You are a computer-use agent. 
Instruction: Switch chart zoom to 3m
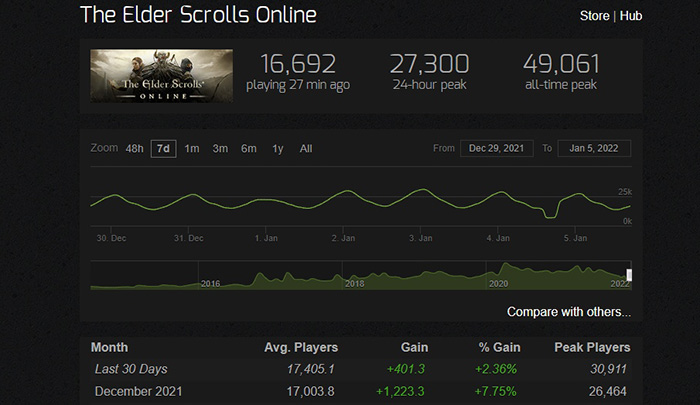(220, 149)
